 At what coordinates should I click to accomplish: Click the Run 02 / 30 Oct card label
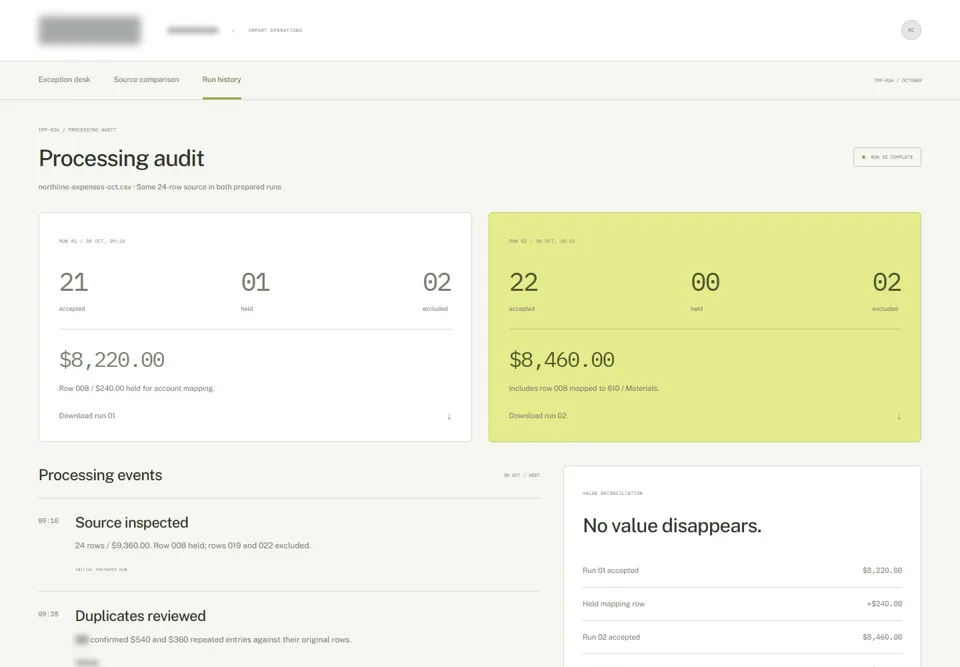click(542, 241)
